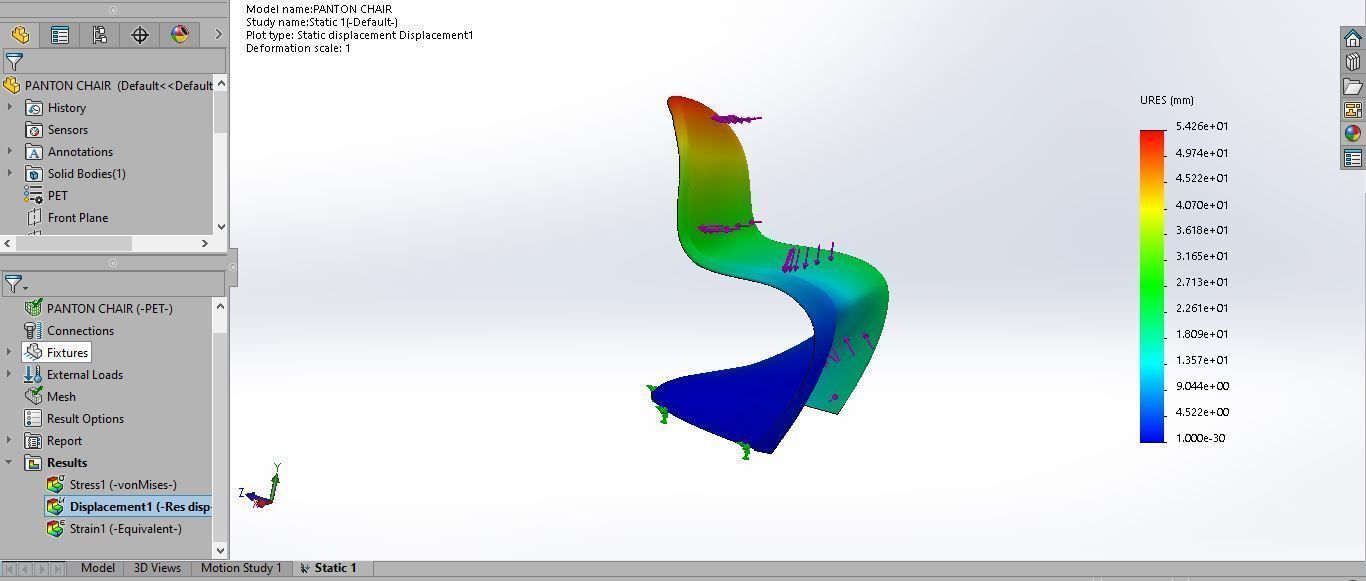The width and height of the screenshot is (1366, 581).
Task: Switch to the 3D Views tab
Action: [x=157, y=568]
